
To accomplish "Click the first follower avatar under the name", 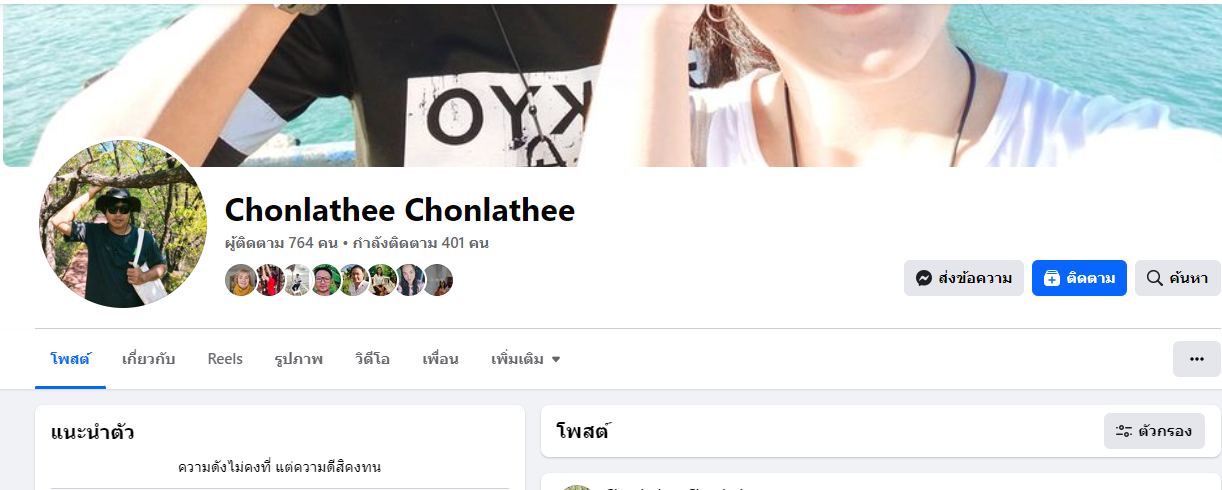I will coord(241,280).
